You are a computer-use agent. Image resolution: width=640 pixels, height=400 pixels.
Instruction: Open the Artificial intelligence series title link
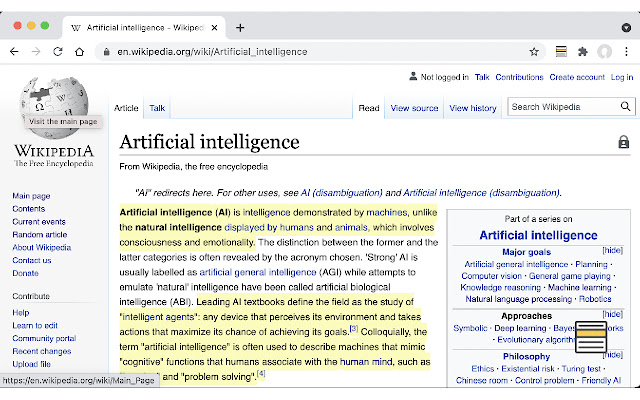[x=538, y=235]
